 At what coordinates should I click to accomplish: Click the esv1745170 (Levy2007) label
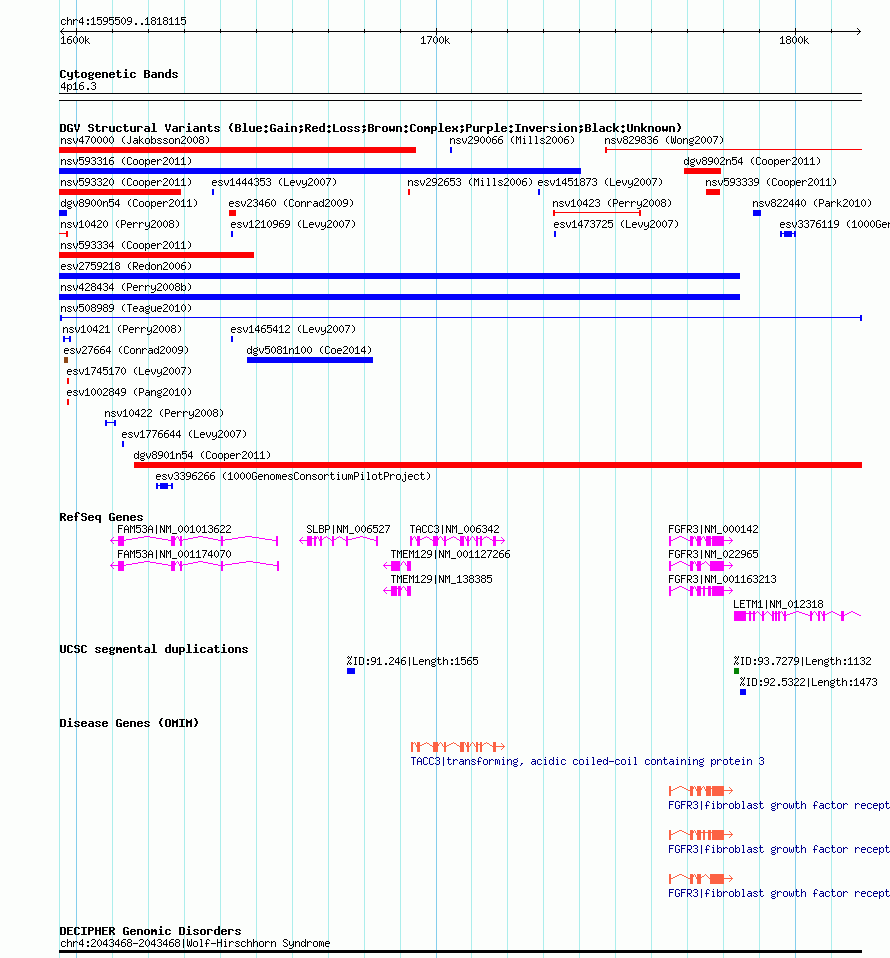[129, 371]
